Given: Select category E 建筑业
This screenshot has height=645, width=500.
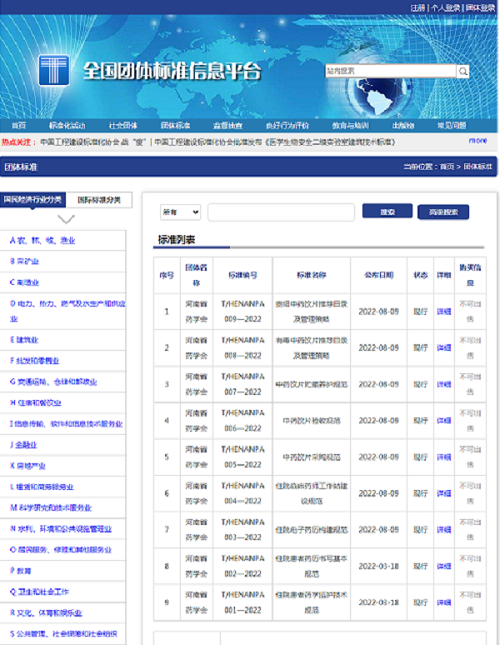Looking at the screenshot, I should [24, 340].
